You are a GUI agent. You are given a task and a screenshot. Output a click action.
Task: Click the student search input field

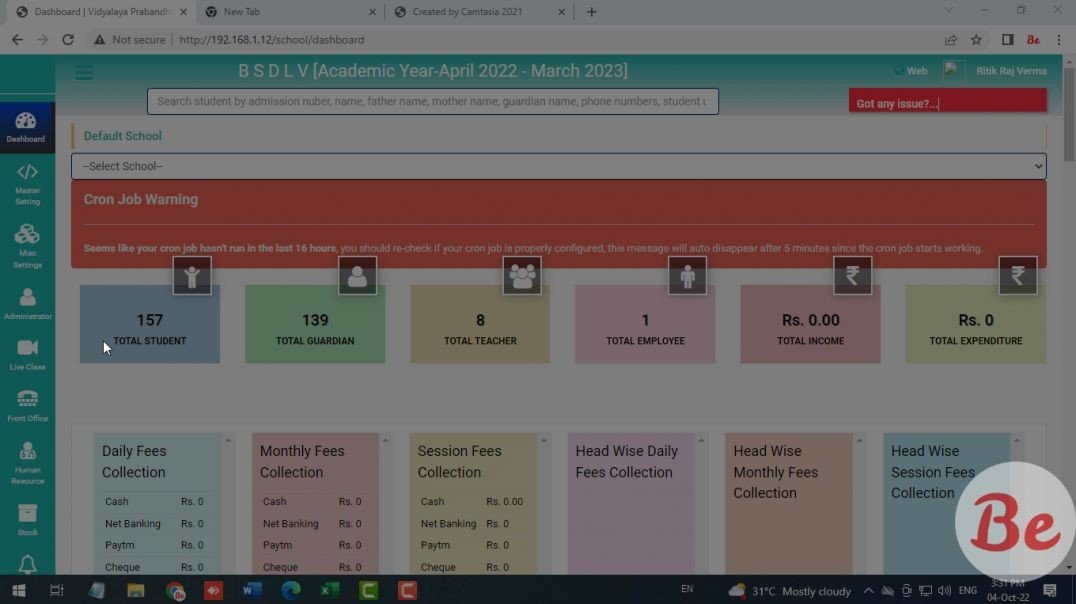[x=432, y=101]
